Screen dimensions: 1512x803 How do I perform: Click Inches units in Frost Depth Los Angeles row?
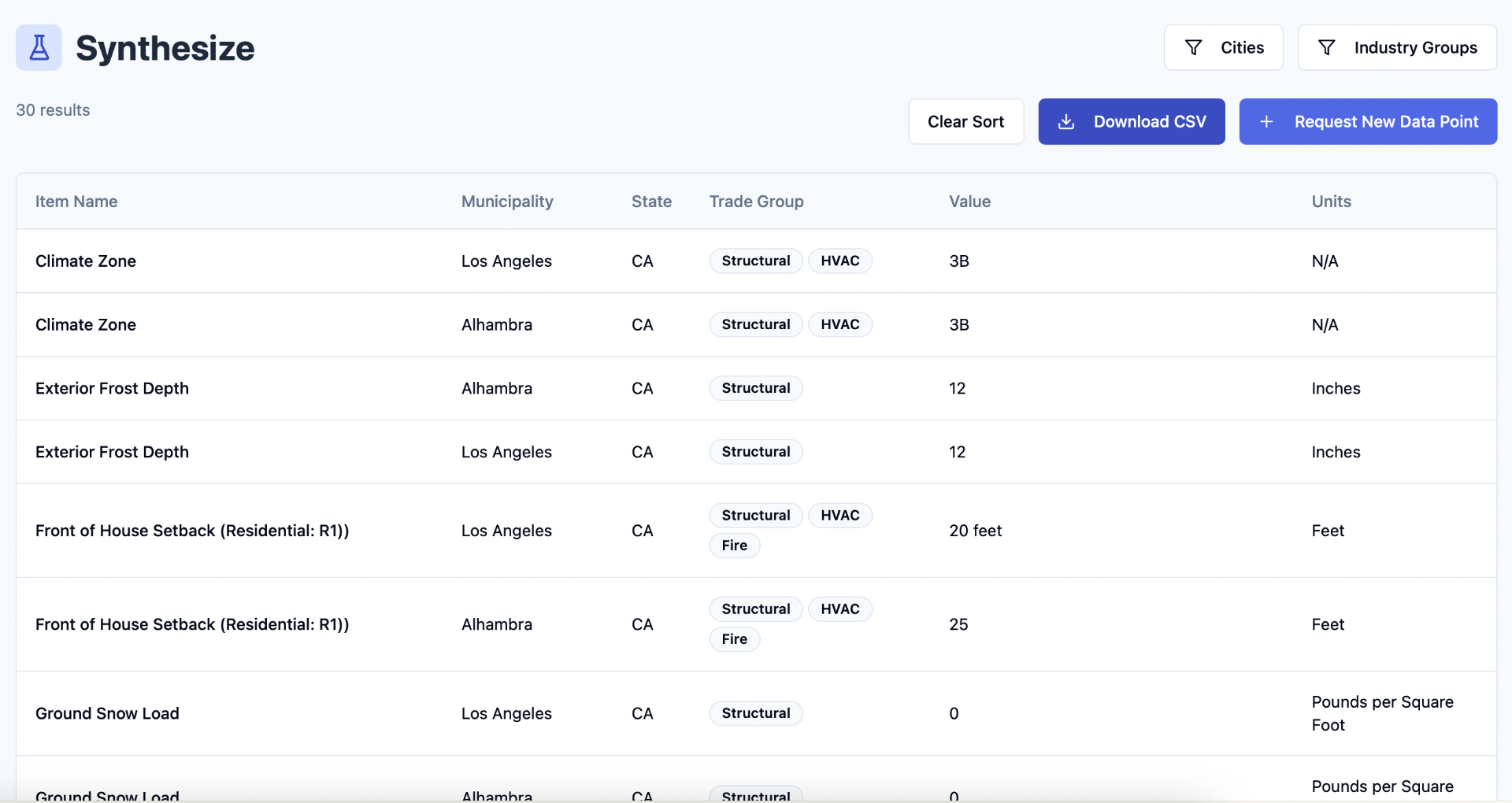click(x=1336, y=453)
